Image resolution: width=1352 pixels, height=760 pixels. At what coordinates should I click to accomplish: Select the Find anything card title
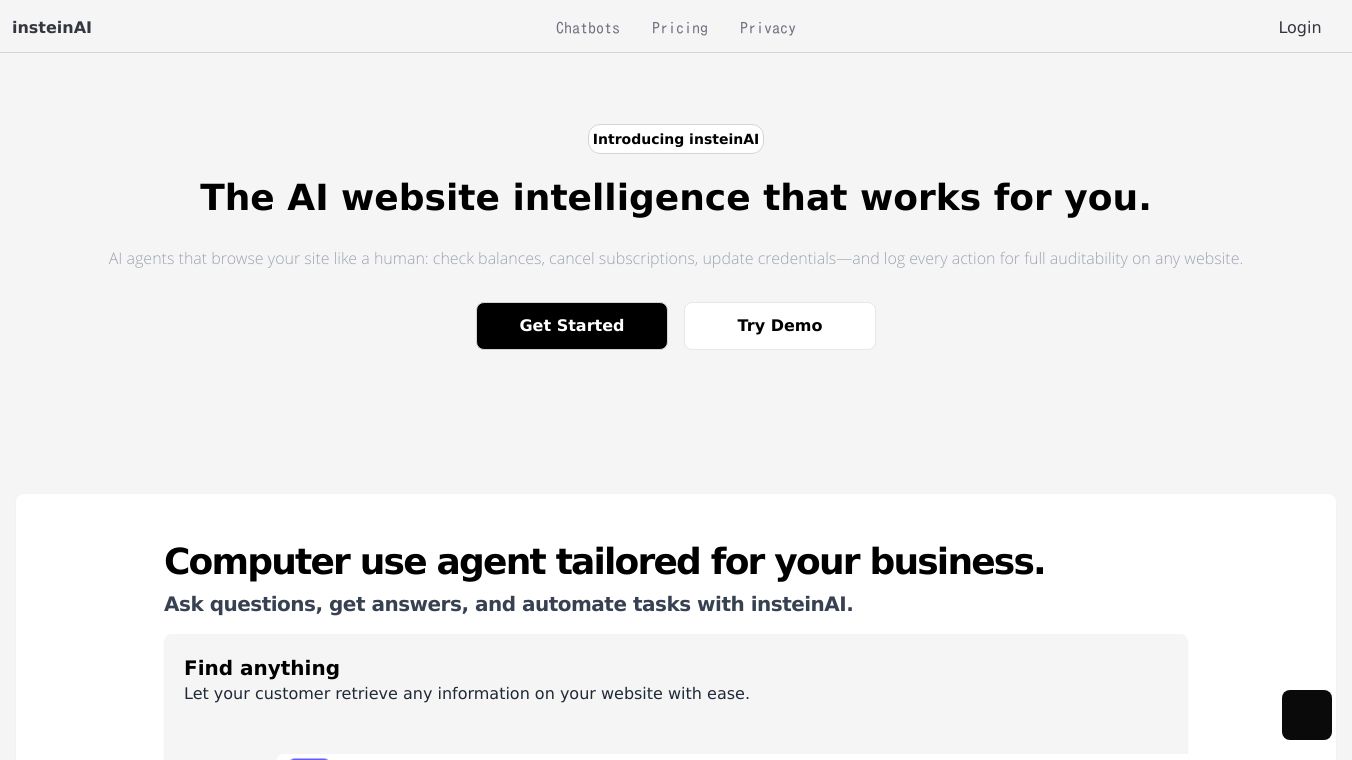click(x=262, y=668)
